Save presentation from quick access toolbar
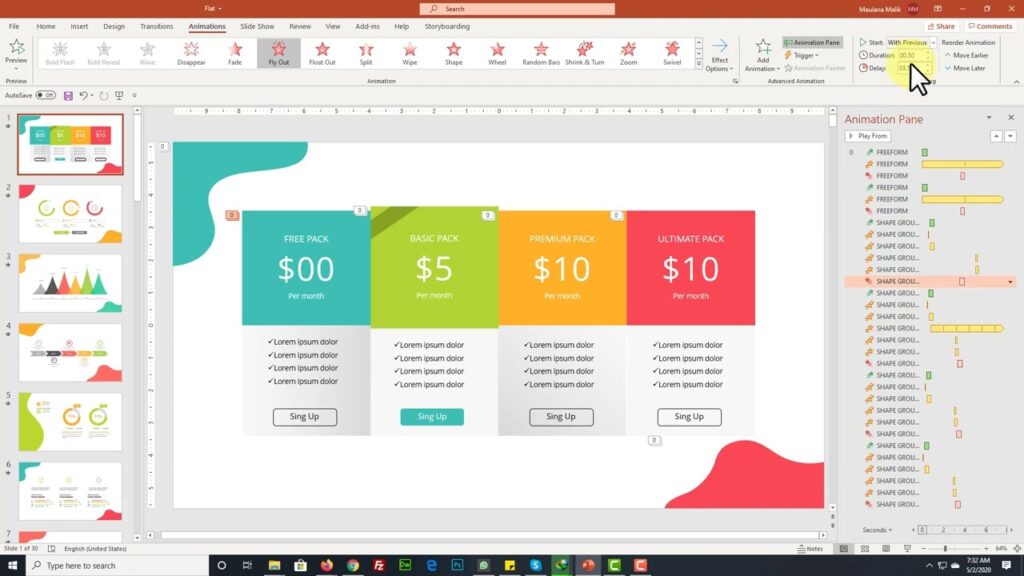This screenshot has width=1024, height=576. (x=68, y=95)
